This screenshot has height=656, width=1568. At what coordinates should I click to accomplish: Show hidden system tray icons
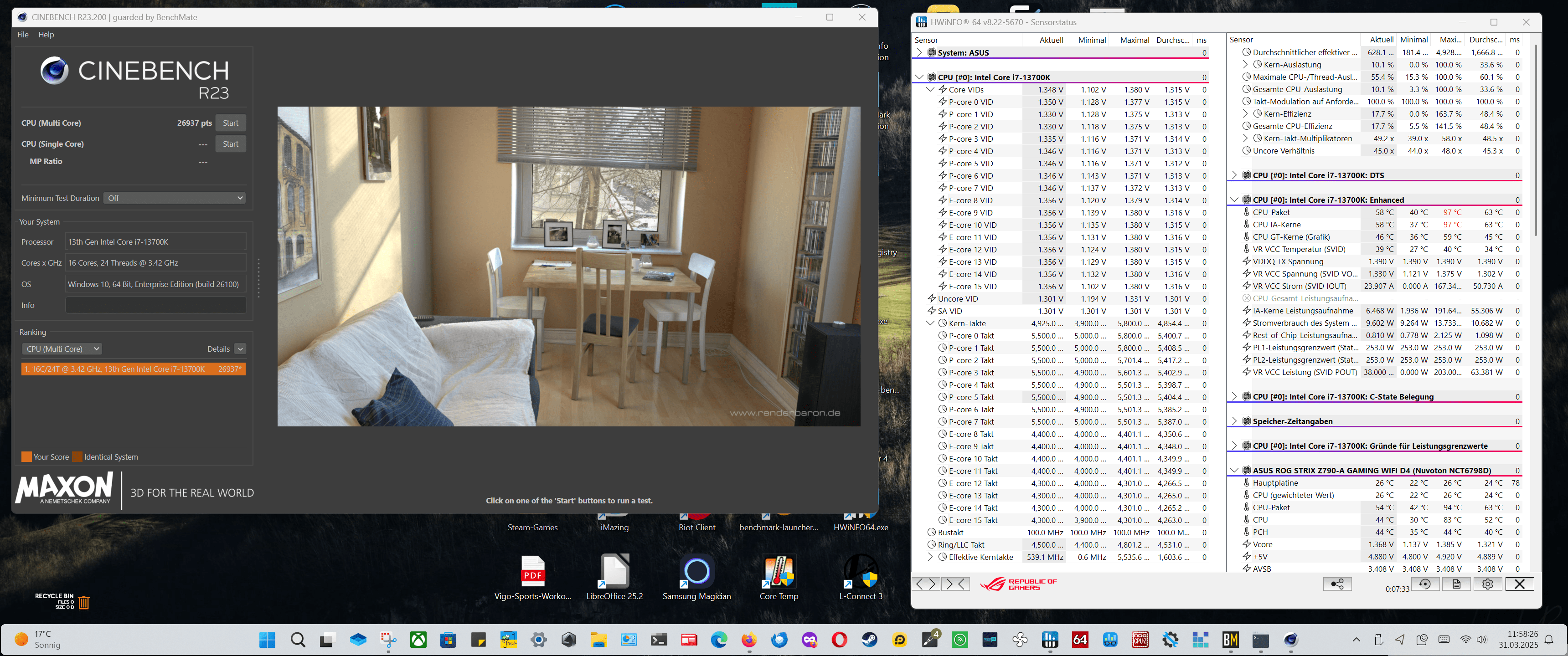(1356, 640)
